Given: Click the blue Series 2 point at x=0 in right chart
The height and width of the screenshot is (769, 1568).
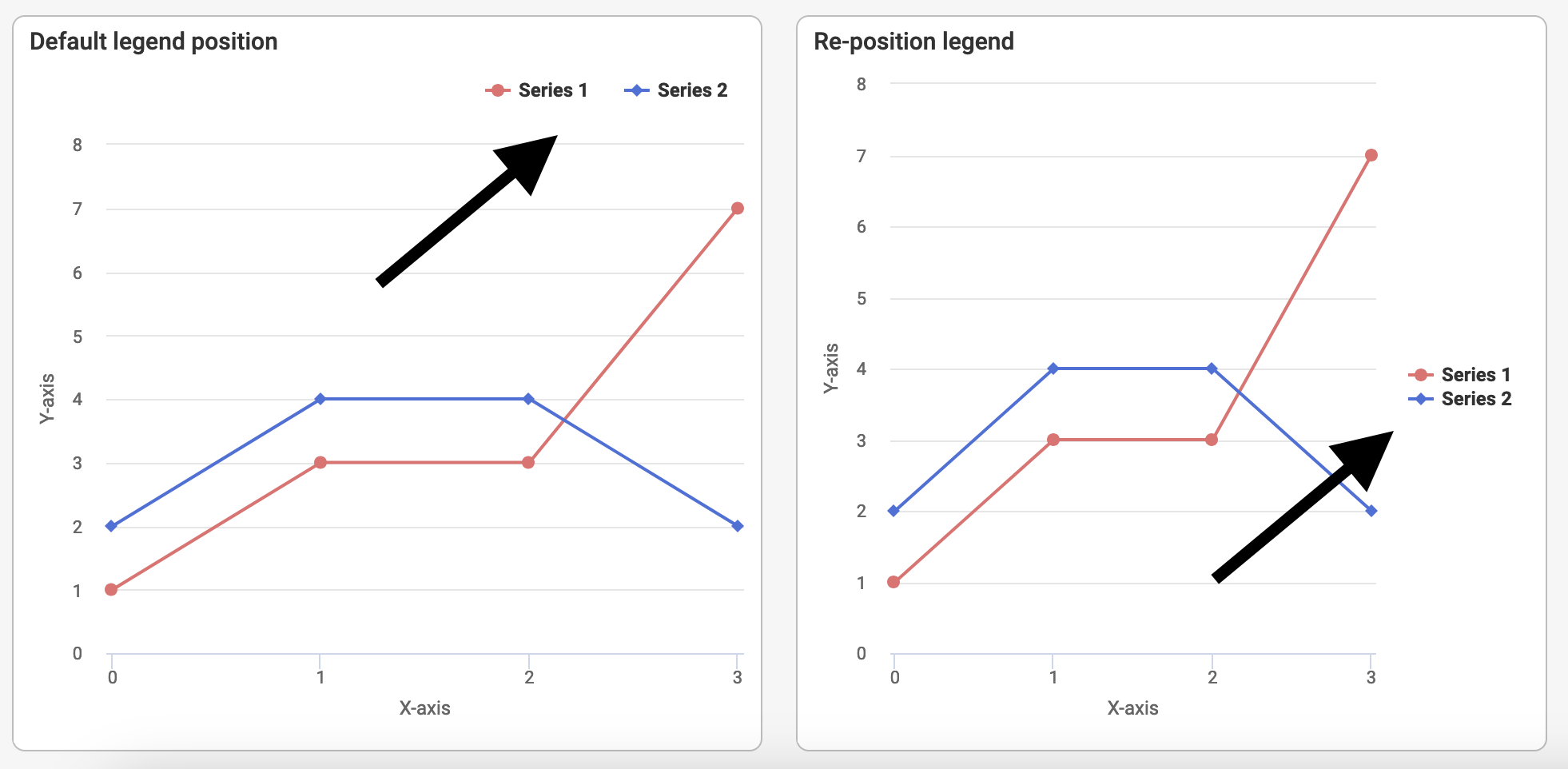Looking at the screenshot, I should coord(893,511).
